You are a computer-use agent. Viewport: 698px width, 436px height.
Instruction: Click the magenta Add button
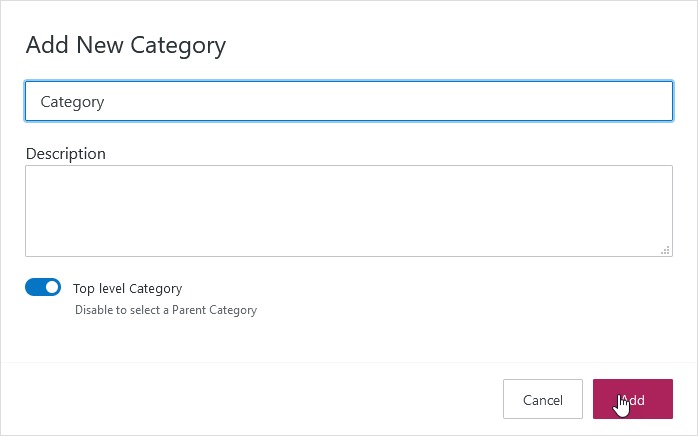[632, 400]
